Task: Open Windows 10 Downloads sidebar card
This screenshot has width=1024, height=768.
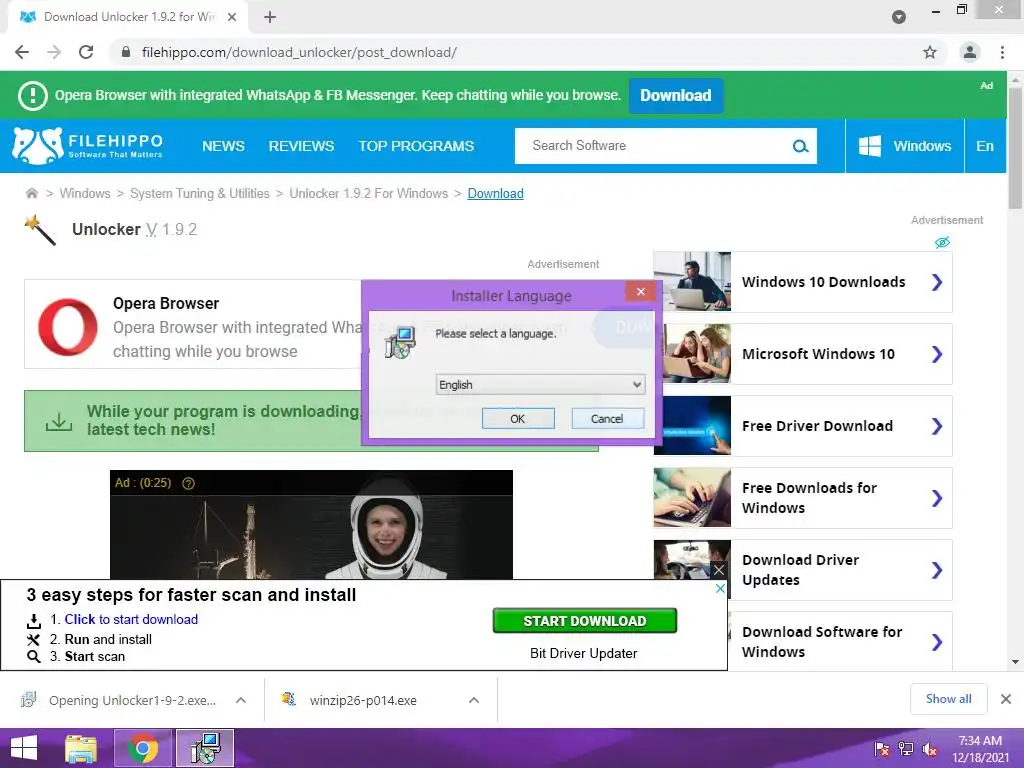Action: tap(803, 282)
